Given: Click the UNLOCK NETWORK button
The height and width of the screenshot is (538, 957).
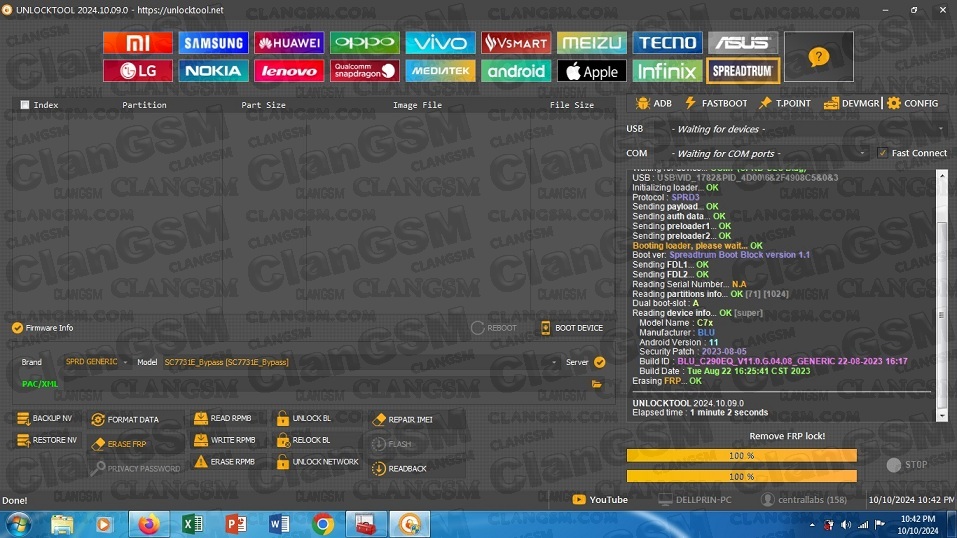Looking at the screenshot, I should tap(317, 462).
